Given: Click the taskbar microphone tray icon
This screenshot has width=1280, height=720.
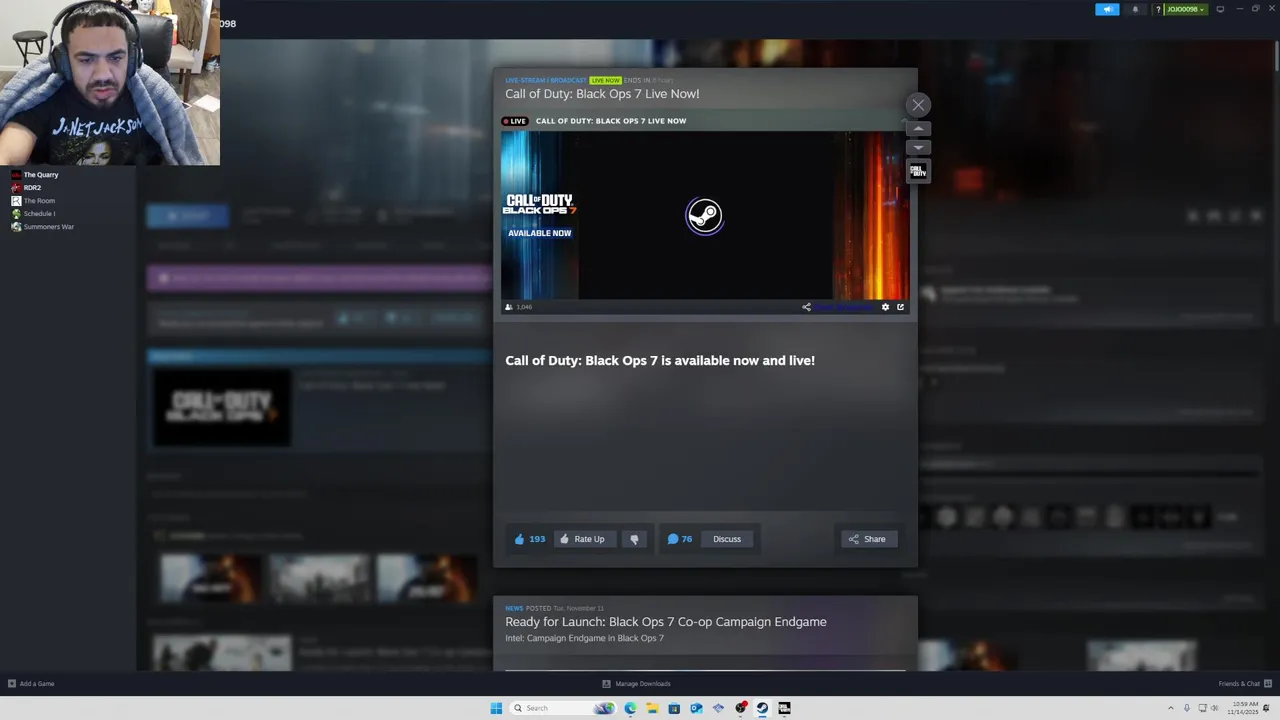Looking at the screenshot, I should [1187, 708].
